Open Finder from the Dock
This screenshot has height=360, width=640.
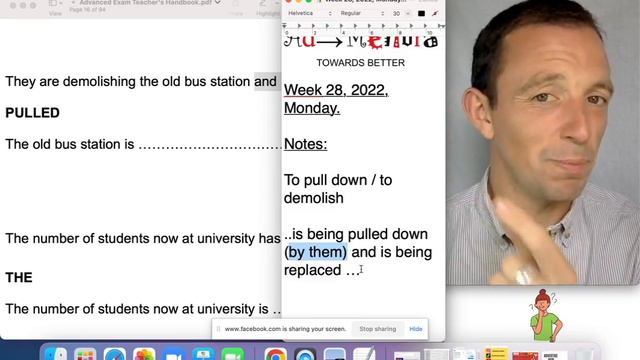[56, 354]
